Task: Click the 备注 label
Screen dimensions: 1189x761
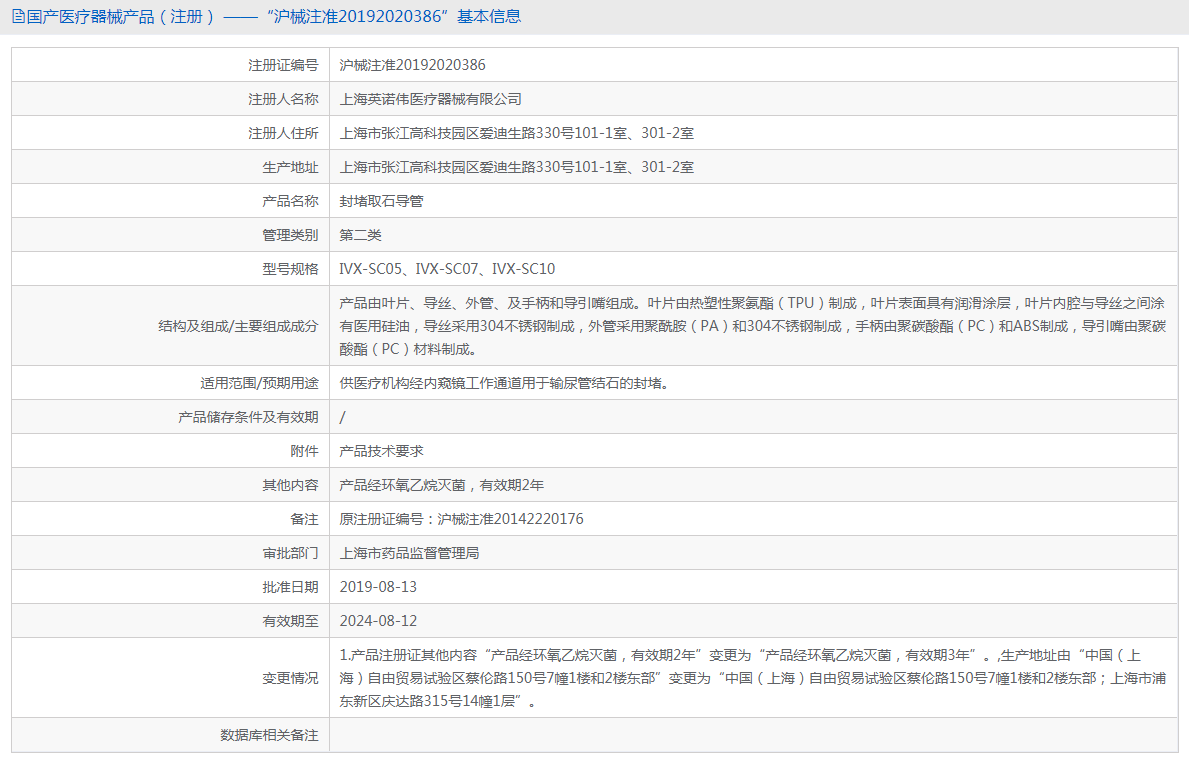Action: [x=304, y=519]
